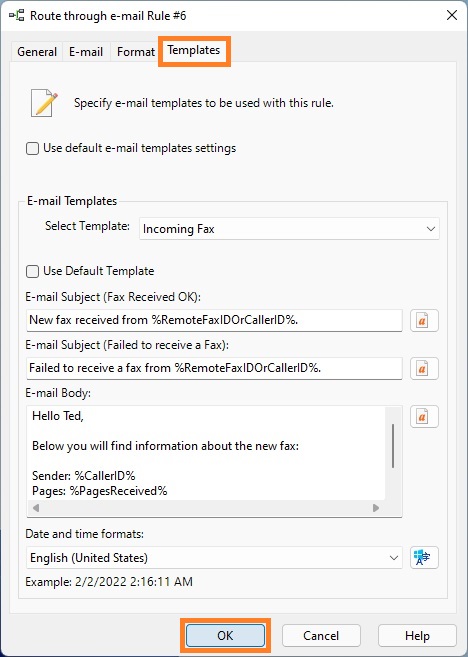The height and width of the screenshot is (657, 468).
Task: Click insert-variable icon next to E-mail Body
Action: pyautogui.click(x=424, y=416)
